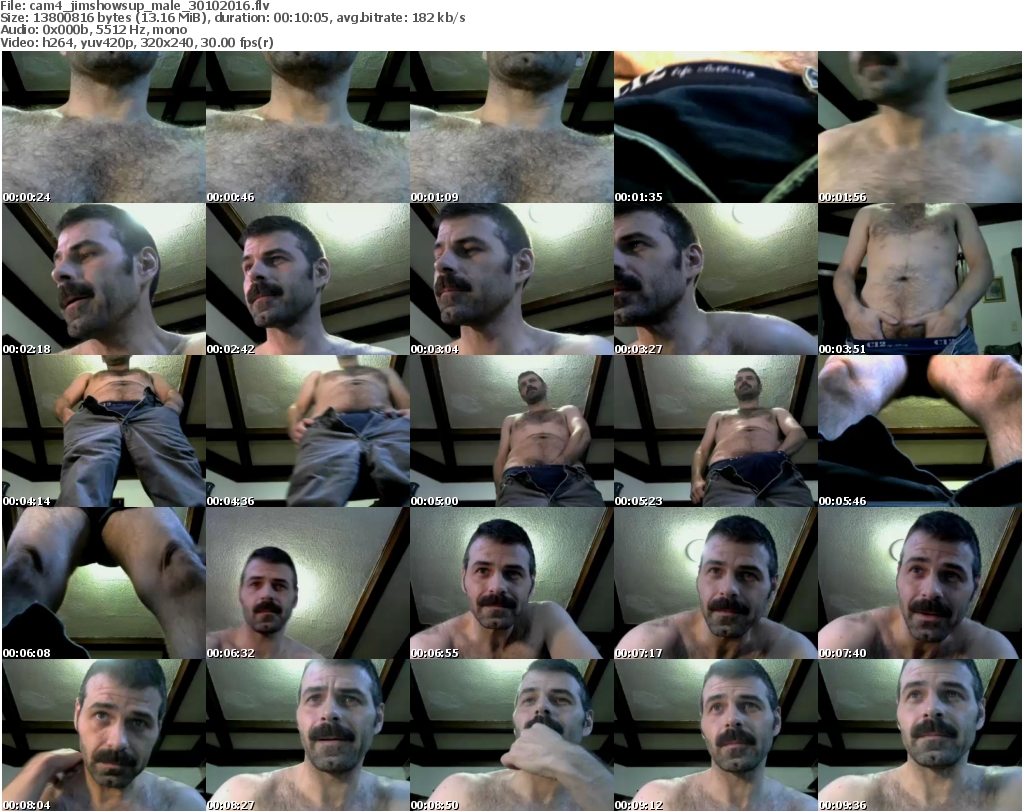This screenshot has width=1024, height=811.
Task: Open the thumbnail stamped 00:04:36
Action: [x=308, y=431]
